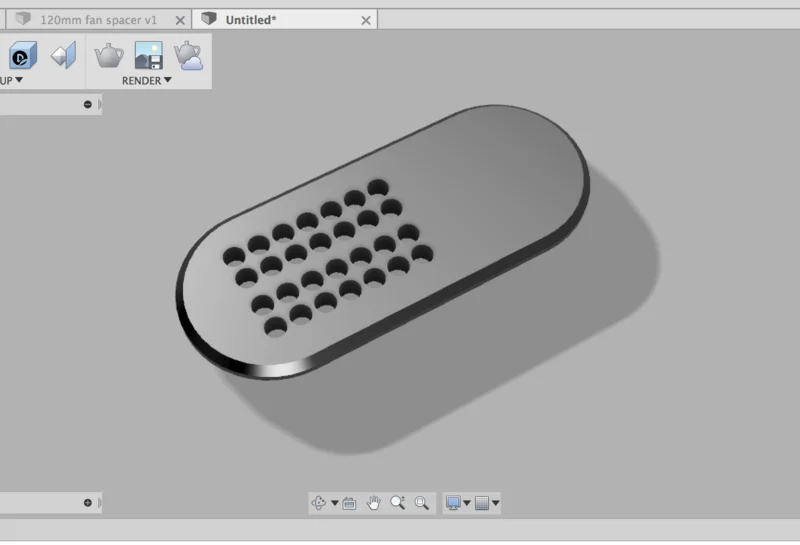The width and height of the screenshot is (800, 545).
Task: Choose the Zoom Window tool
Action: [x=421, y=503]
